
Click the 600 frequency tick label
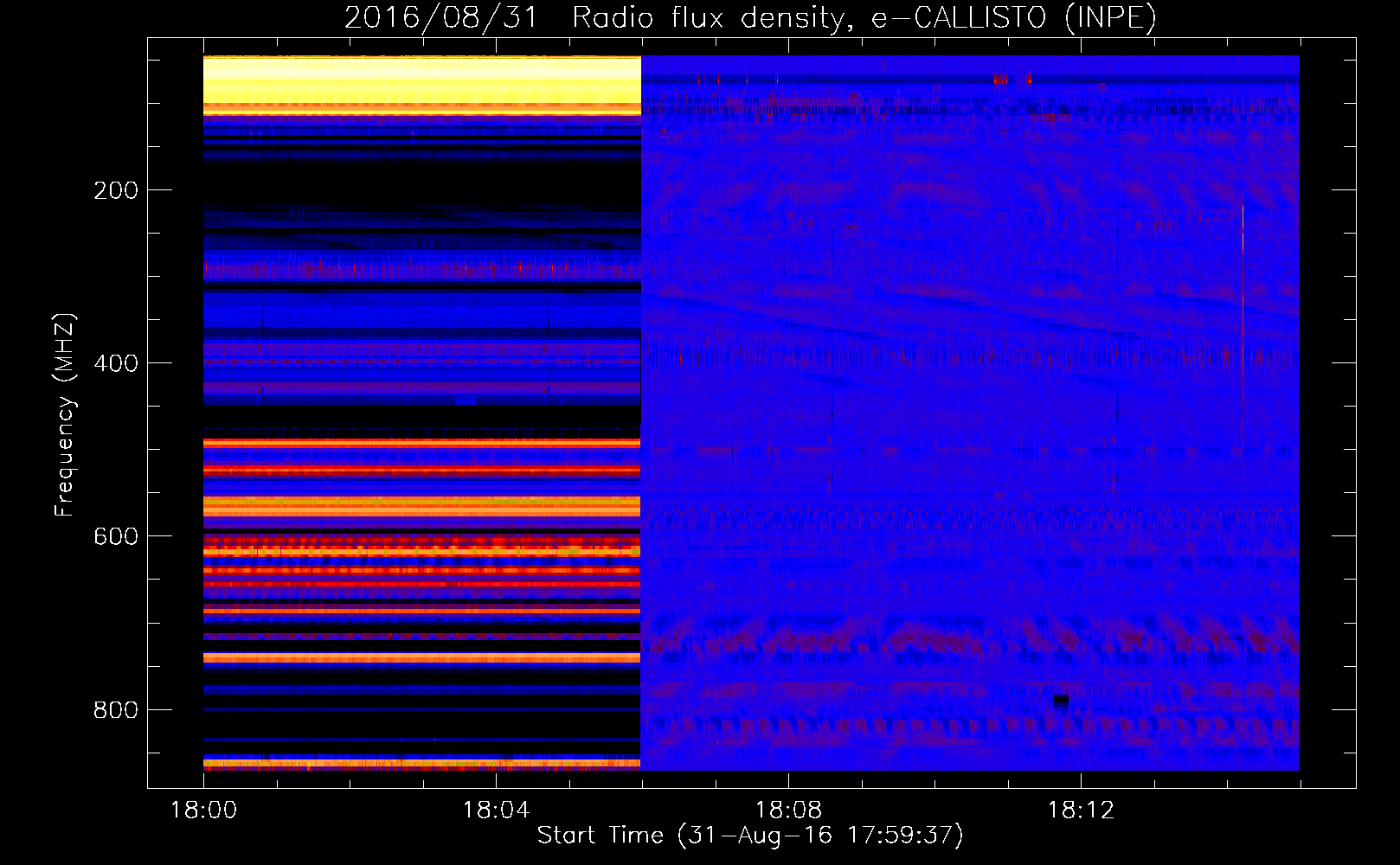click(x=116, y=536)
